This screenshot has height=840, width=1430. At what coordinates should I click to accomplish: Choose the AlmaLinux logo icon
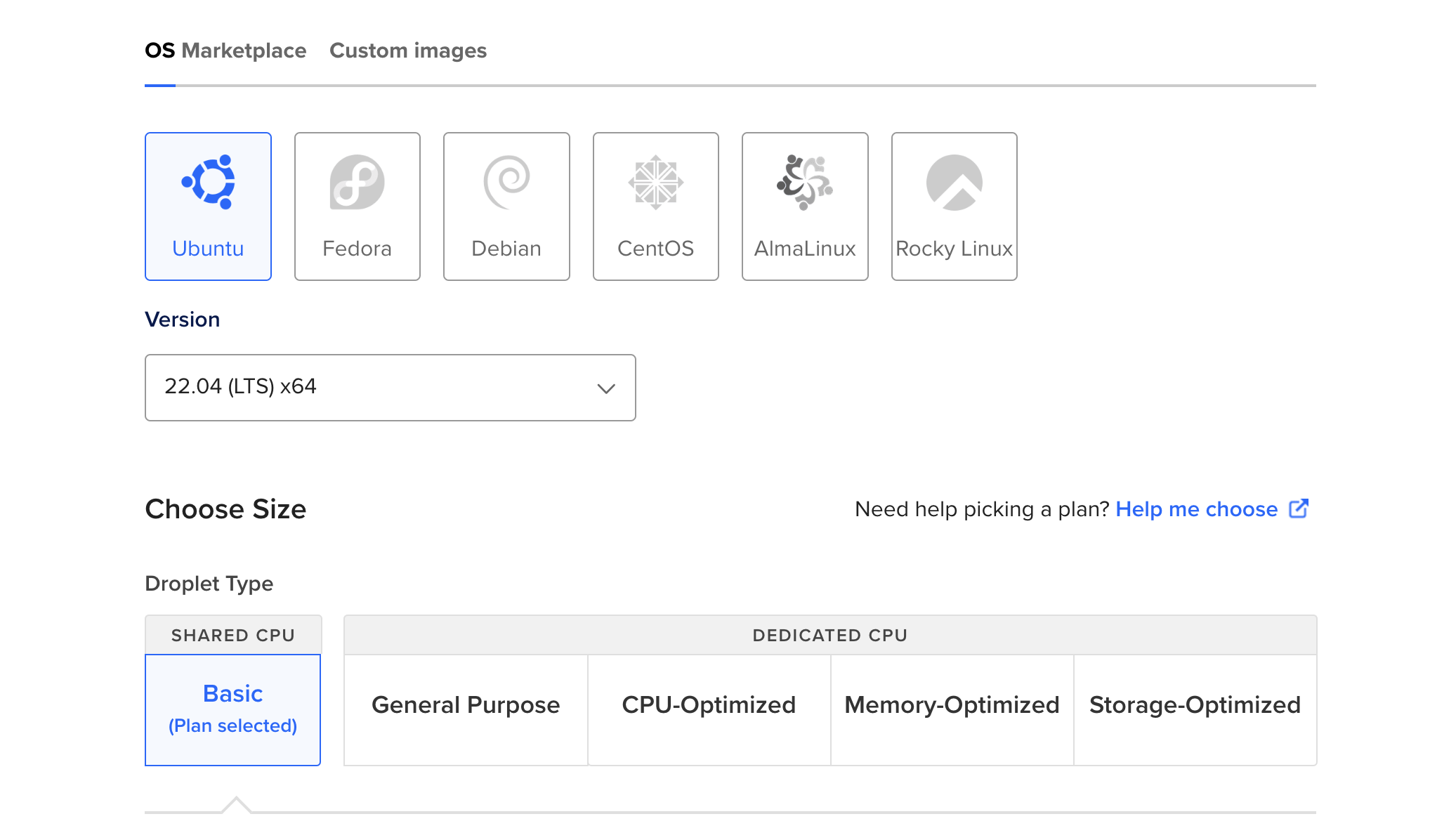[x=805, y=182]
